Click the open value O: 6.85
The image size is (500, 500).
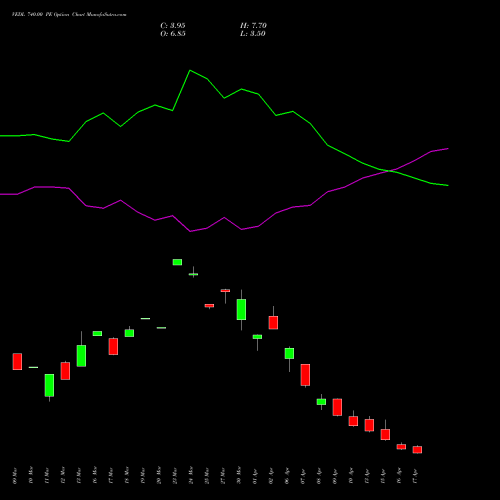(173, 34)
